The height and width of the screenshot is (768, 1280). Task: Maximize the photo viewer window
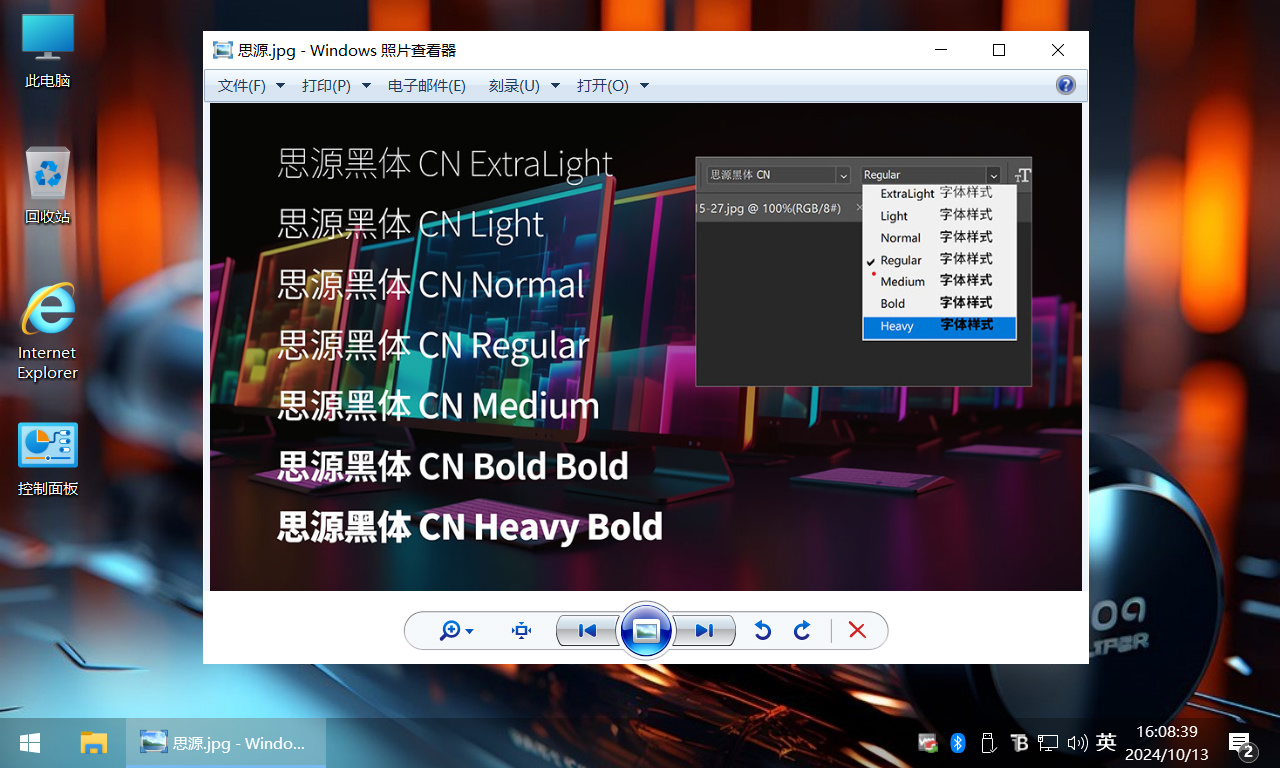pyautogui.click(x=998, y=50)
